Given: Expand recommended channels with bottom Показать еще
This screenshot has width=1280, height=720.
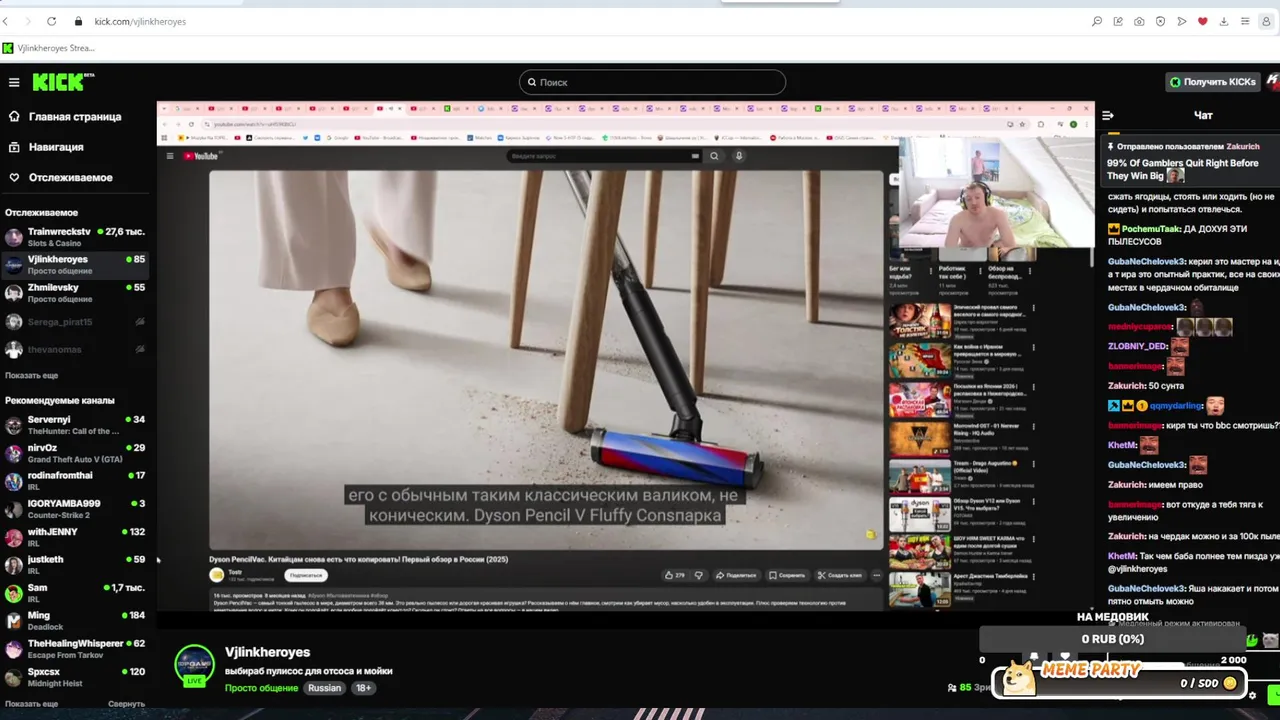Looking at the screenshot, I should pyautogui.click(x=31, y=704).
